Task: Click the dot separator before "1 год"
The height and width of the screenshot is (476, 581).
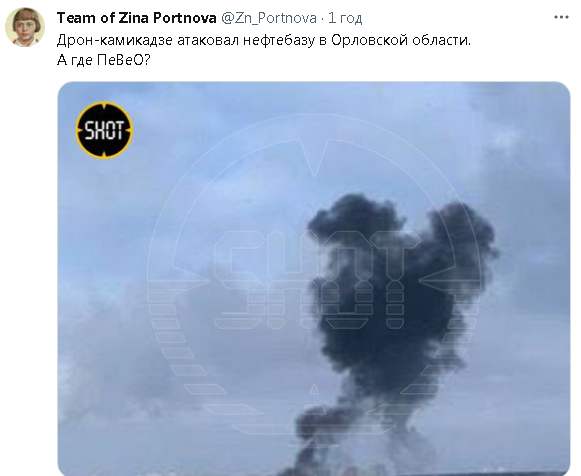Action: click(x=322, y=18)
